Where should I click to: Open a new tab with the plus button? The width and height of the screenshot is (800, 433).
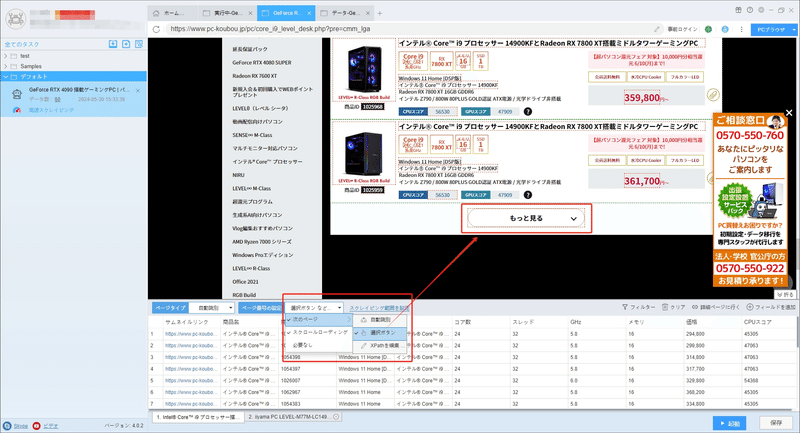380,13
